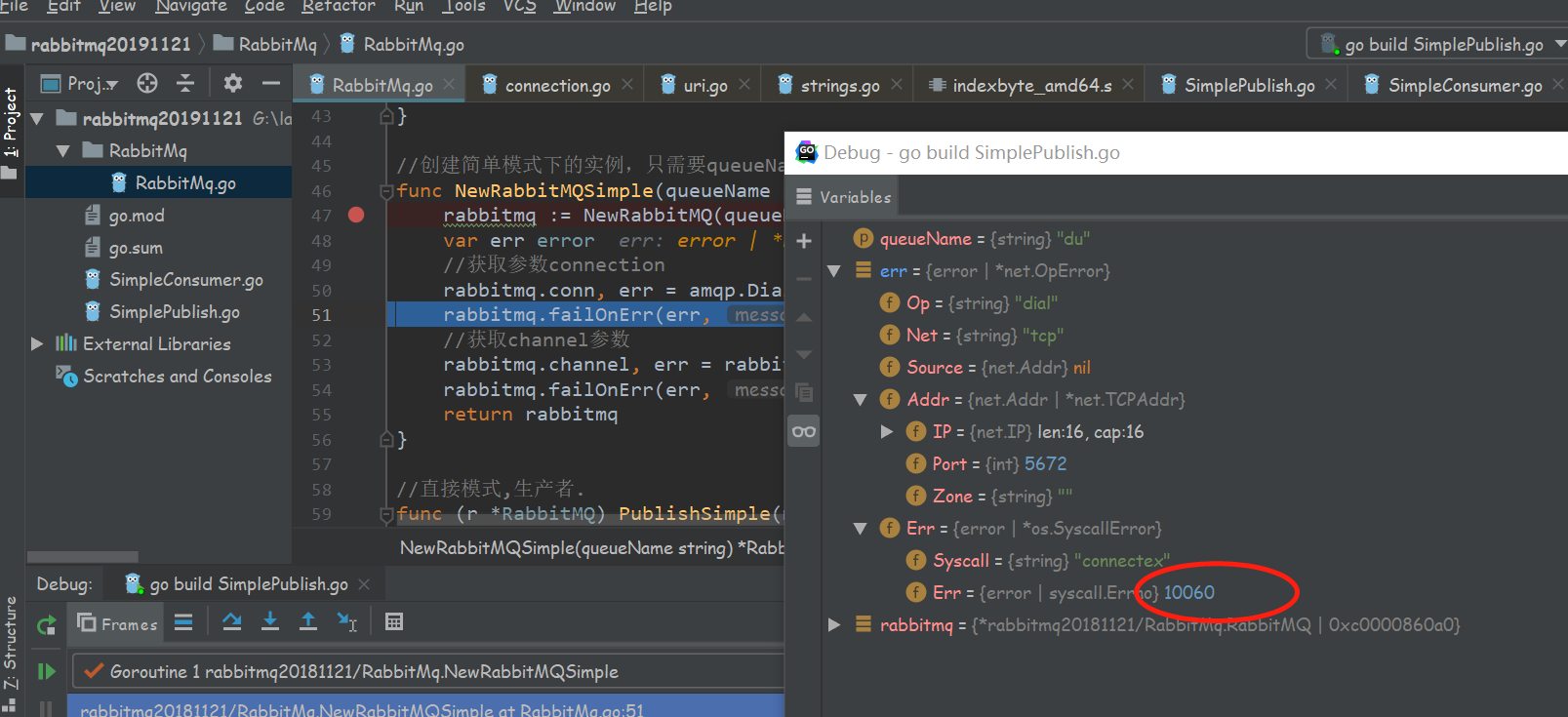Open the View menu
Image resolution: width=1568 pixels, height=717 pixels.
click(x=117, y=6)
